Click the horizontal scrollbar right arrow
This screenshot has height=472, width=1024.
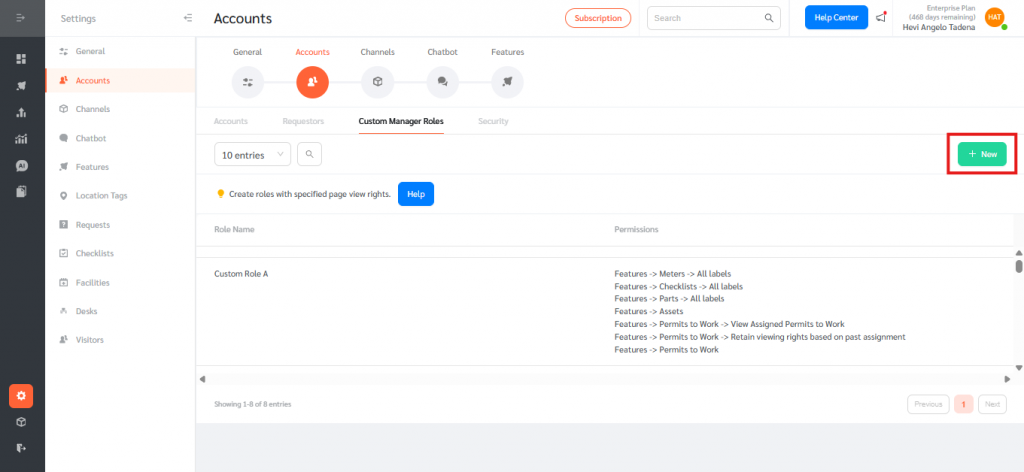point(1007,379)
